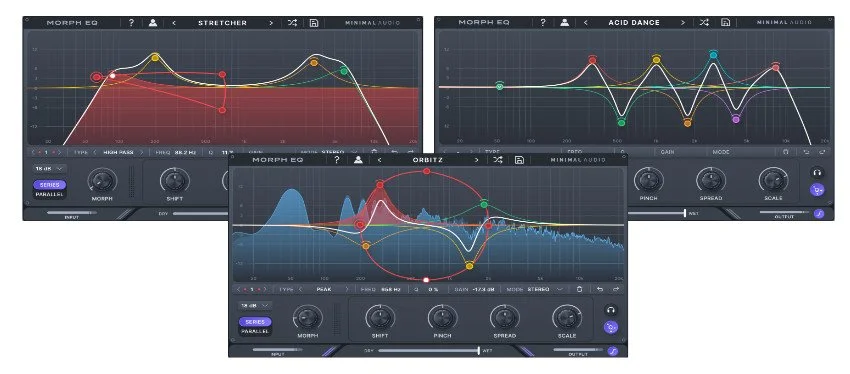
Task: Click Q value 0 % in Orbitz window
Action: pyautogui.click(x=433, y=289)
